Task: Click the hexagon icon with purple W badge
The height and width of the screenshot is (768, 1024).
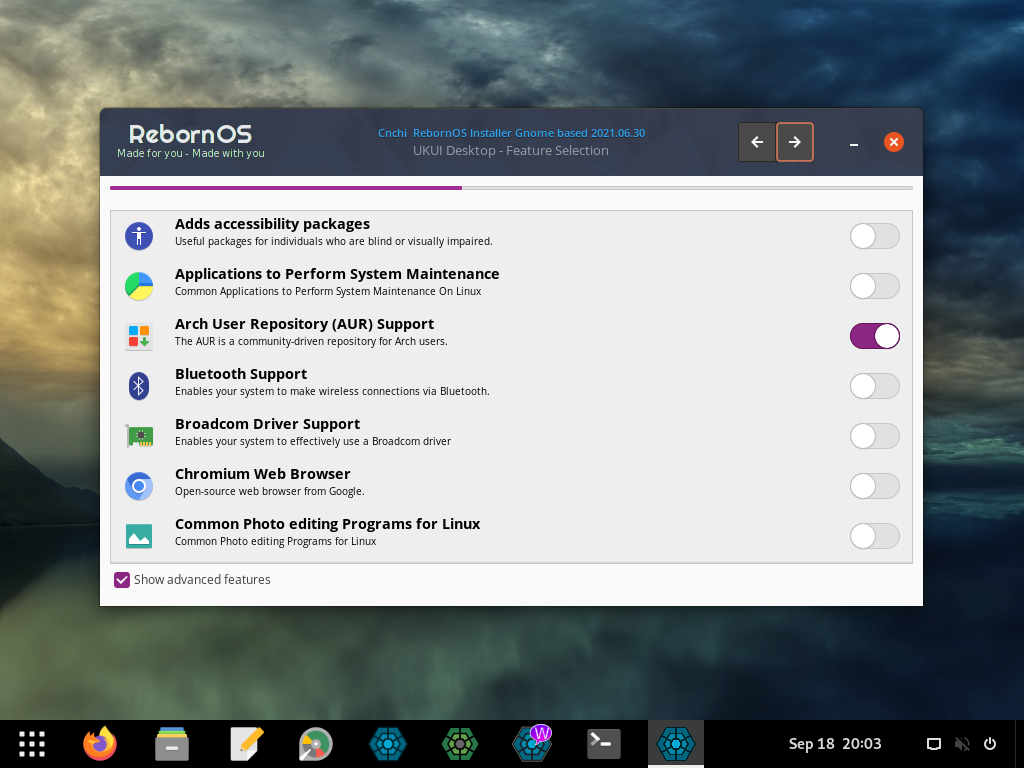Action: pos(532,744)
